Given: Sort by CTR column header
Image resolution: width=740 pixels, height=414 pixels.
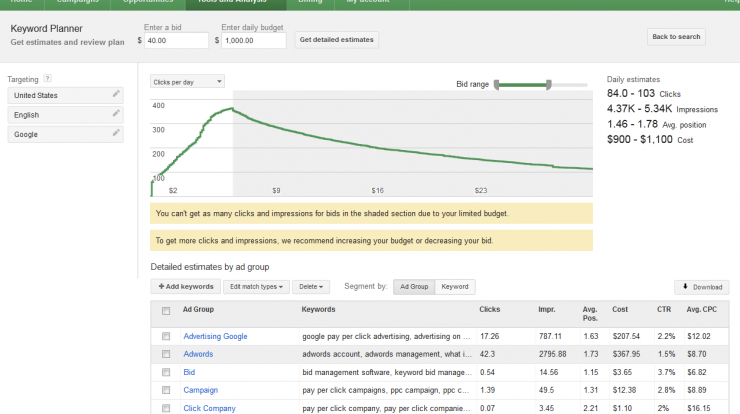Looking at the screenshot, I should 664,309.
